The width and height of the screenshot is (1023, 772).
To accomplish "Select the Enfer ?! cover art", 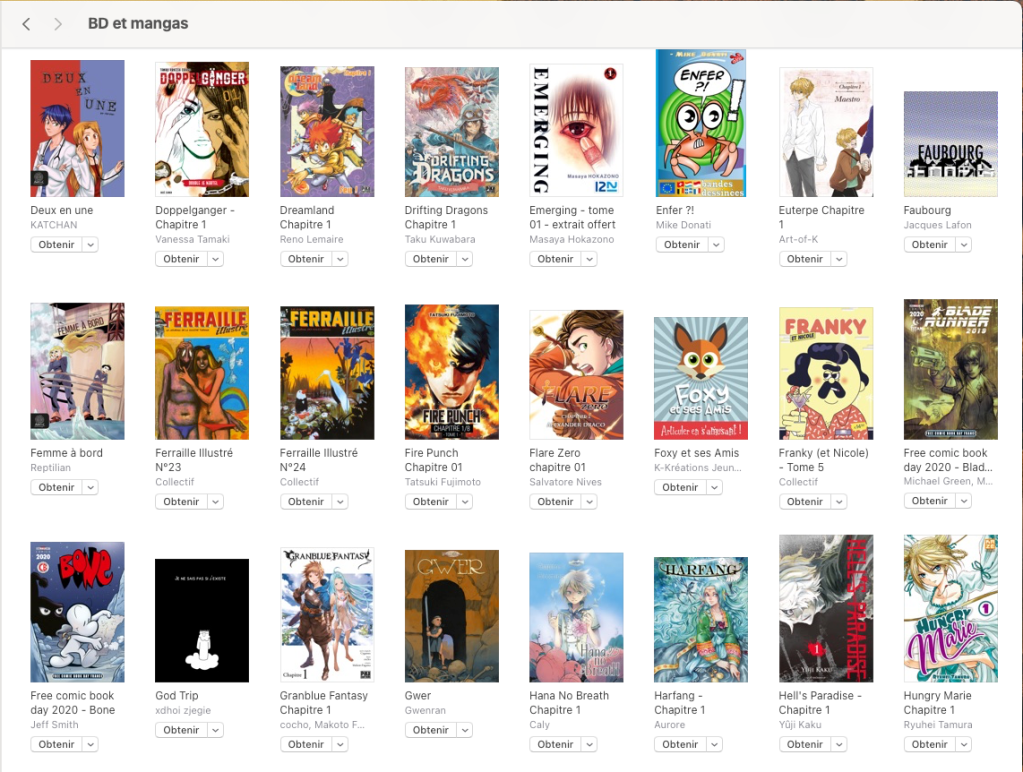I will [x=701, y=123].
